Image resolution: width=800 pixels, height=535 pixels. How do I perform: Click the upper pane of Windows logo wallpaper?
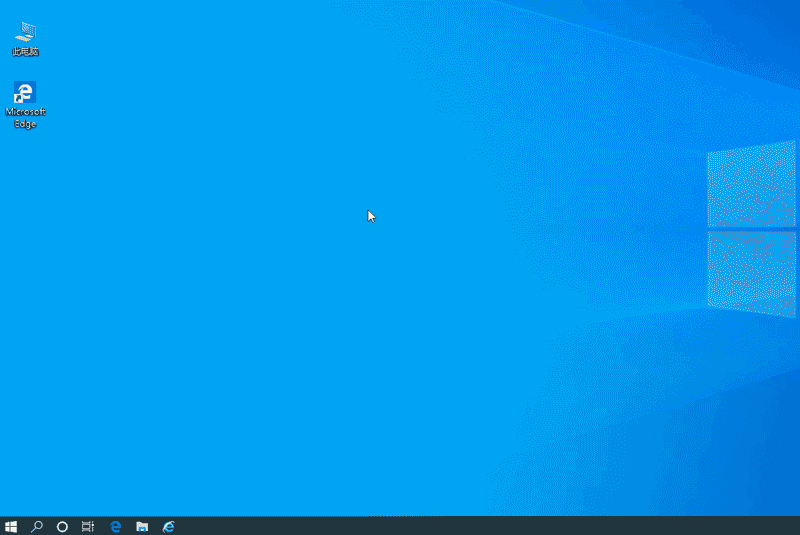point(752,185)
